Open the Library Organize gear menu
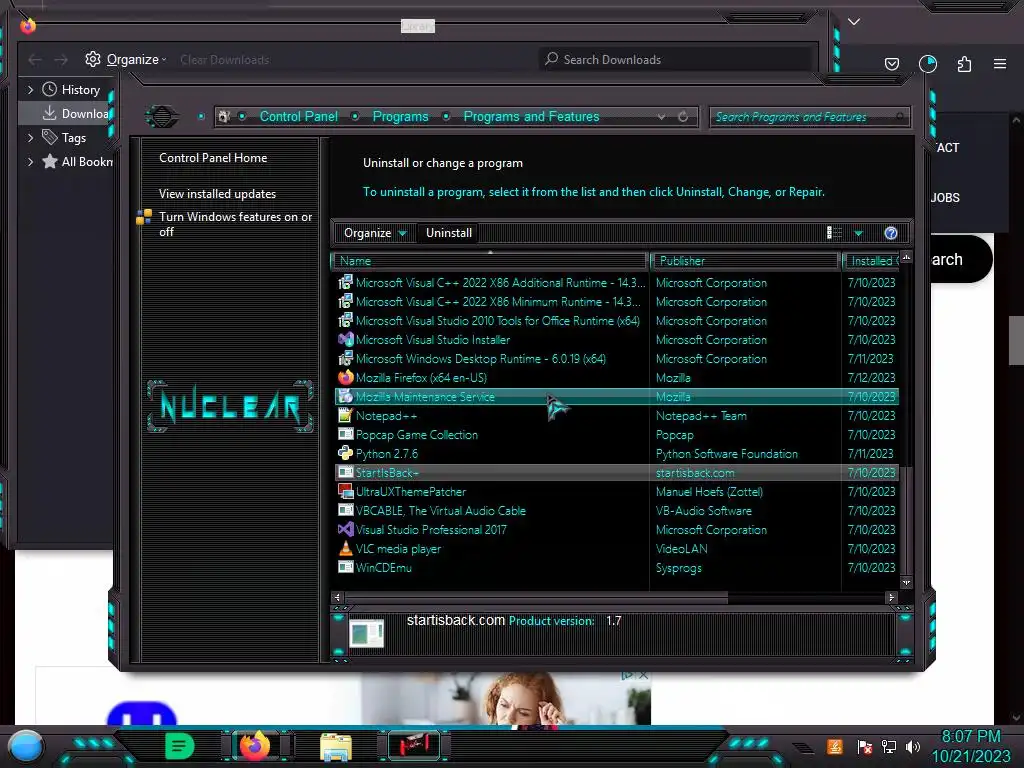 click(125, 59)
